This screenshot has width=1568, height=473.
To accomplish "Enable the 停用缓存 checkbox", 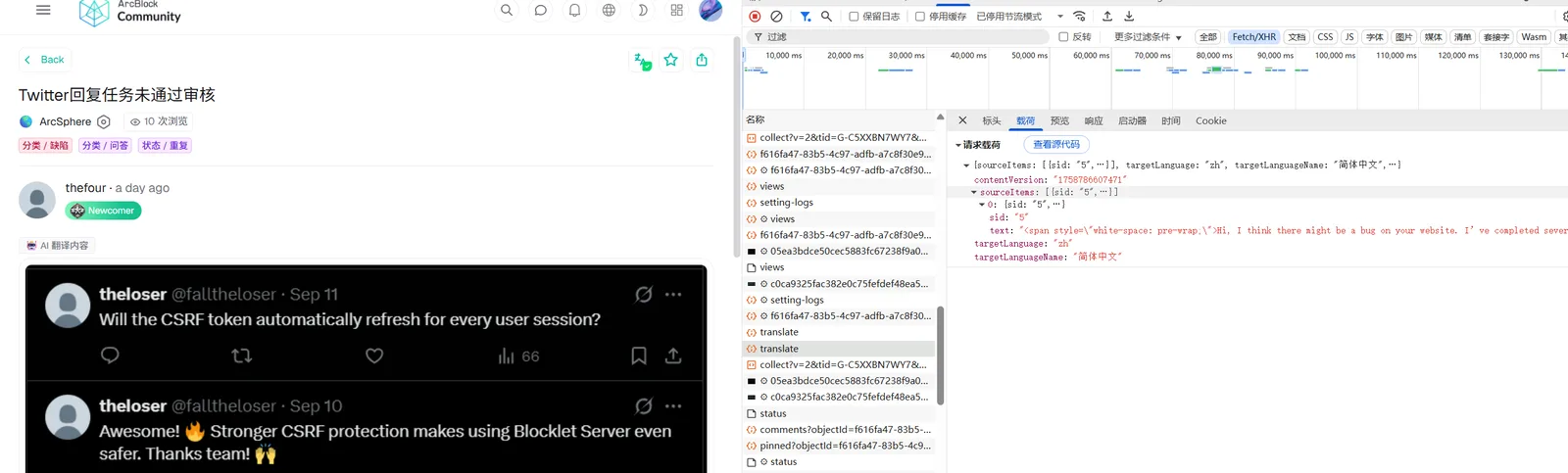I will (x=920, y=17).
